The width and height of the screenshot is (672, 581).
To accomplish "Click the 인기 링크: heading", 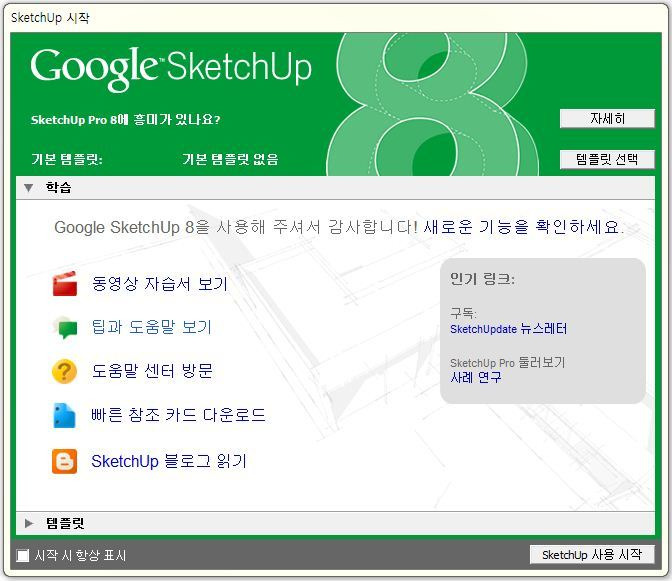I will [483, 279].
